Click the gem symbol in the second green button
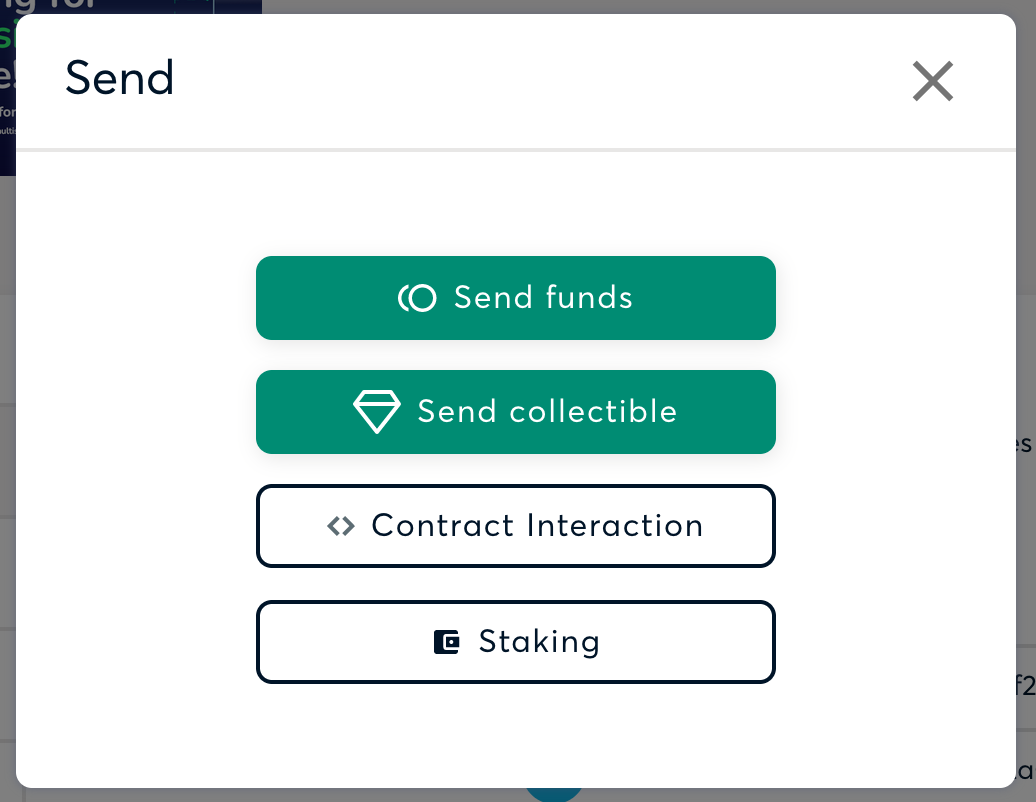This screenshot has width=1036, height=802. point(377,411)
